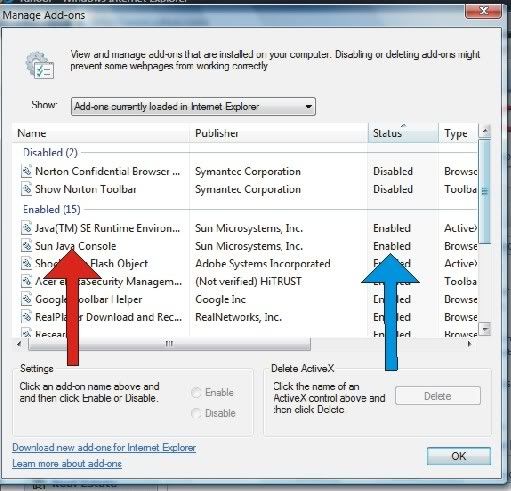Select the Norton Confidential Browser add-on name
Viewport: 511px width, 491px height.
coord(108,171)
